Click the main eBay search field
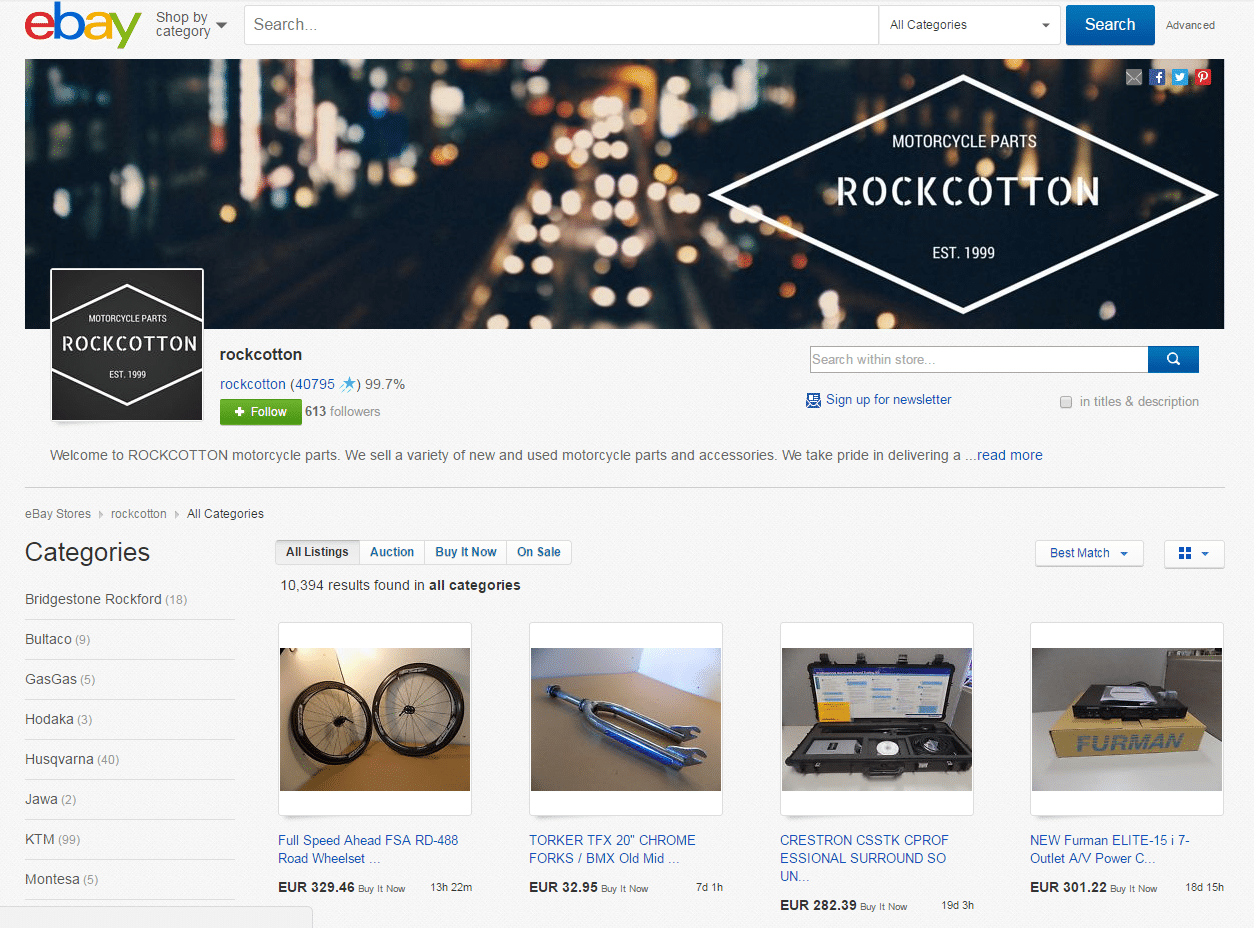Viewport: 1254px width, 928px height. click(x=561, y=25)
